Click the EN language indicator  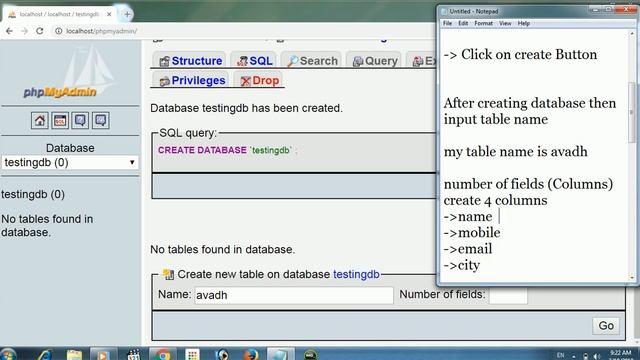(x=561, y=355)
